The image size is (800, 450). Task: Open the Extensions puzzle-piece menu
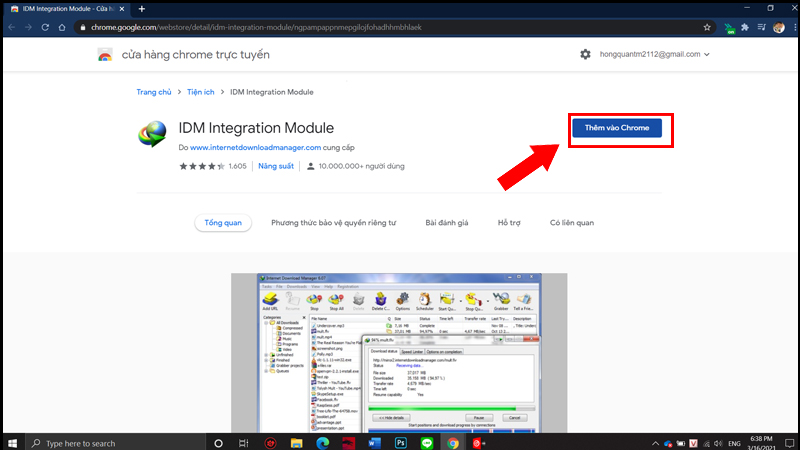click(x=745, y=28)
